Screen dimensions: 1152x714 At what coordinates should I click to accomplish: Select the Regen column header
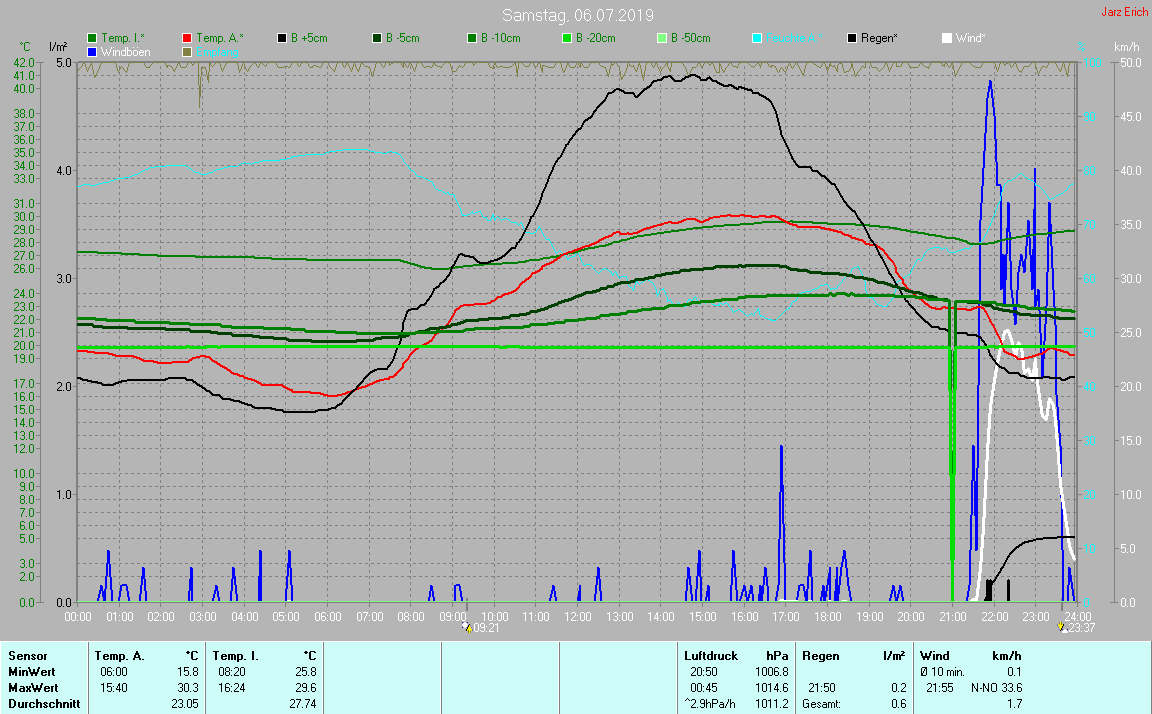pyautogui.click(x=821, y=656)
